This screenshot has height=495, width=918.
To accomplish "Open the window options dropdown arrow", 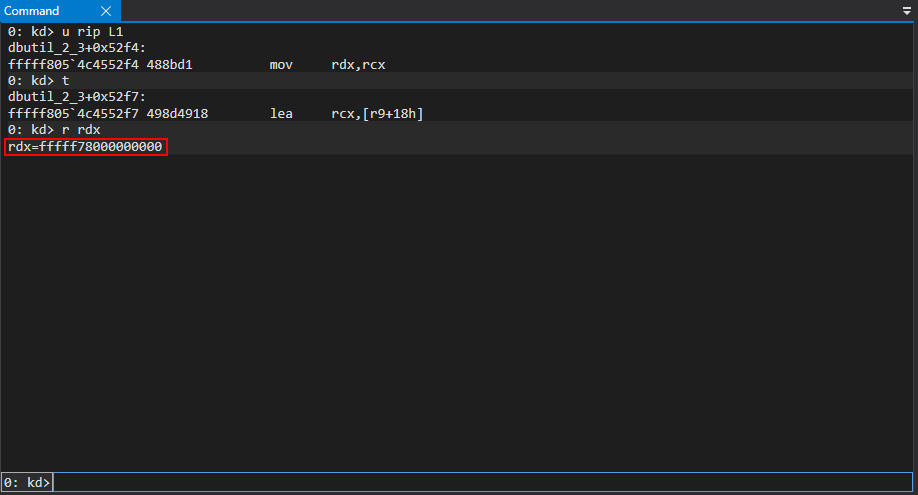I will [906, 11].
